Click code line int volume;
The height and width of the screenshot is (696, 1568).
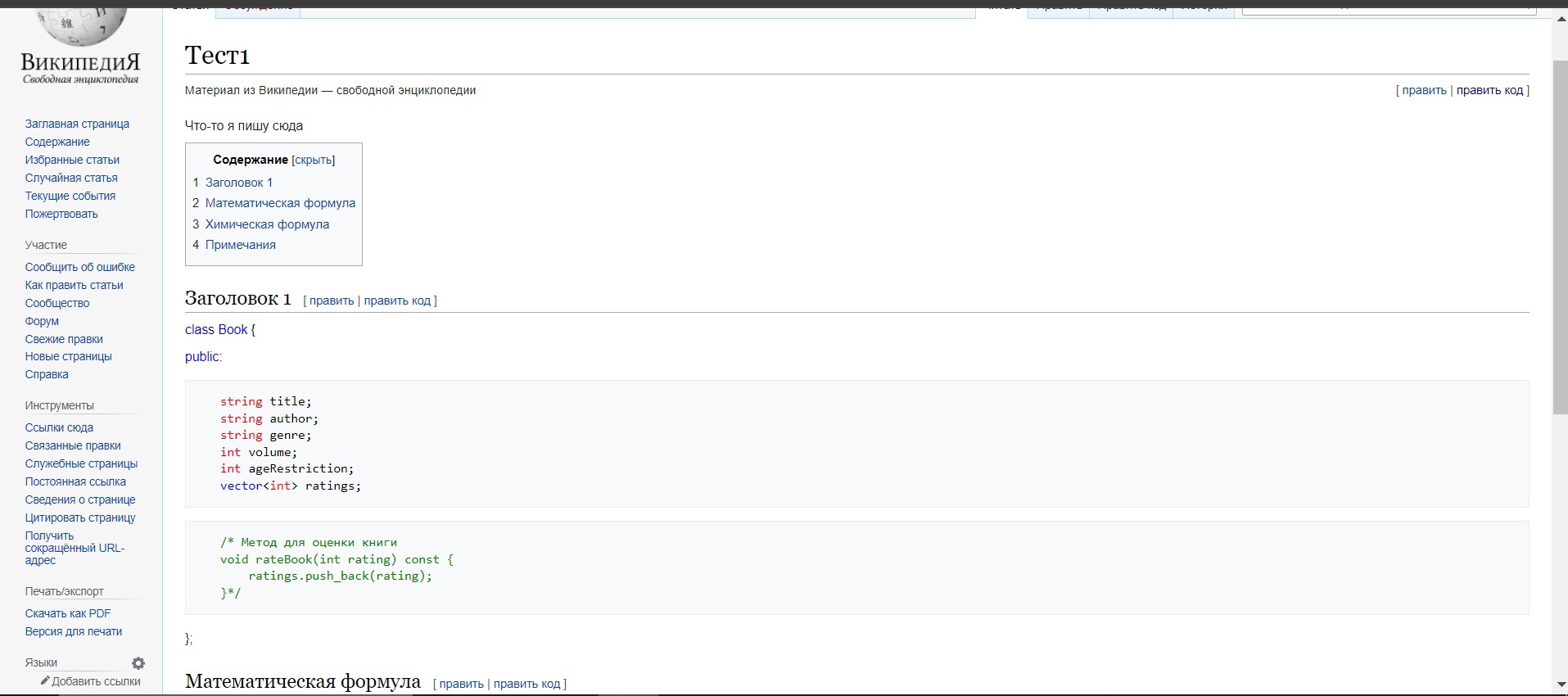click(259, 452)
